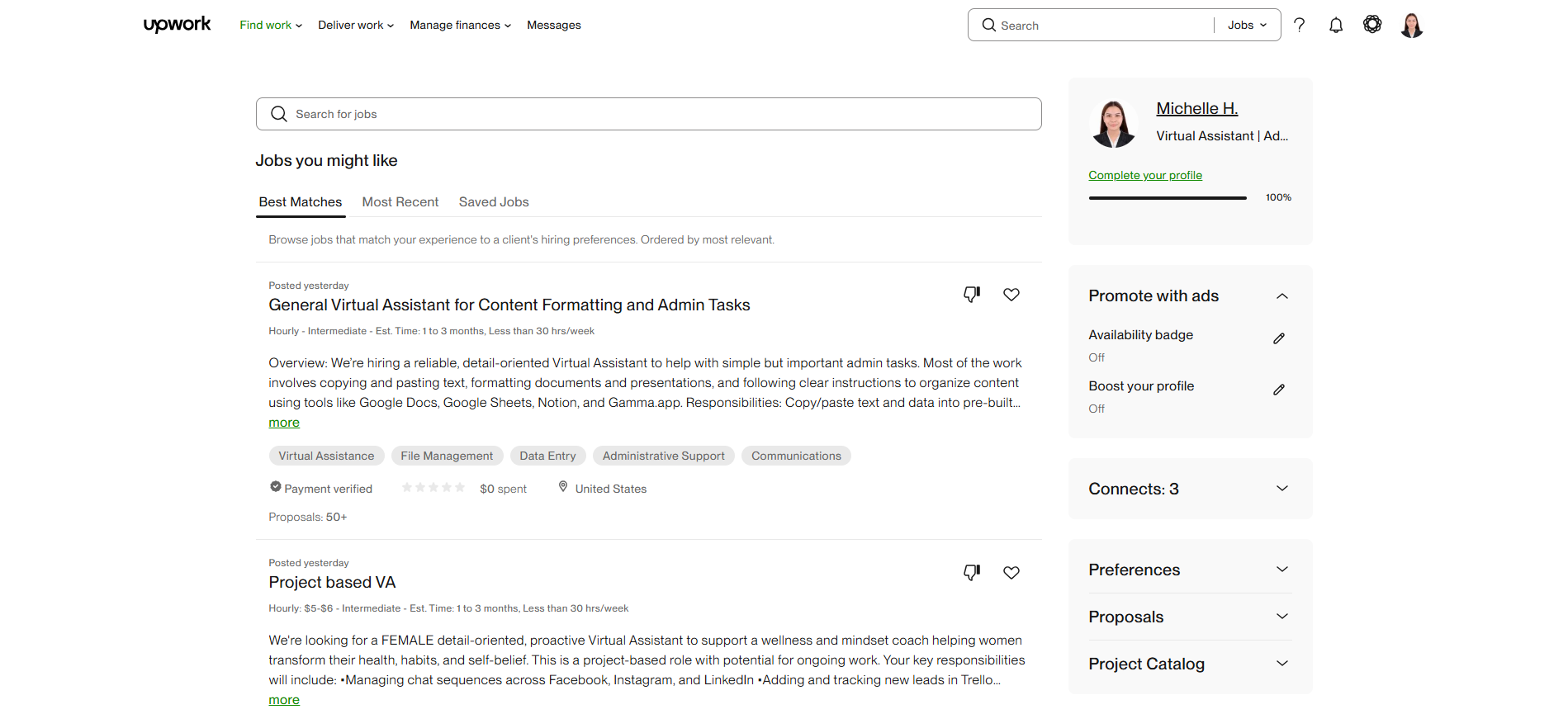This screenshot has width=1568, height=714.
Task: Save the Project based VA job with heart
Action: pyautogui.click(x=1011, y=573)
